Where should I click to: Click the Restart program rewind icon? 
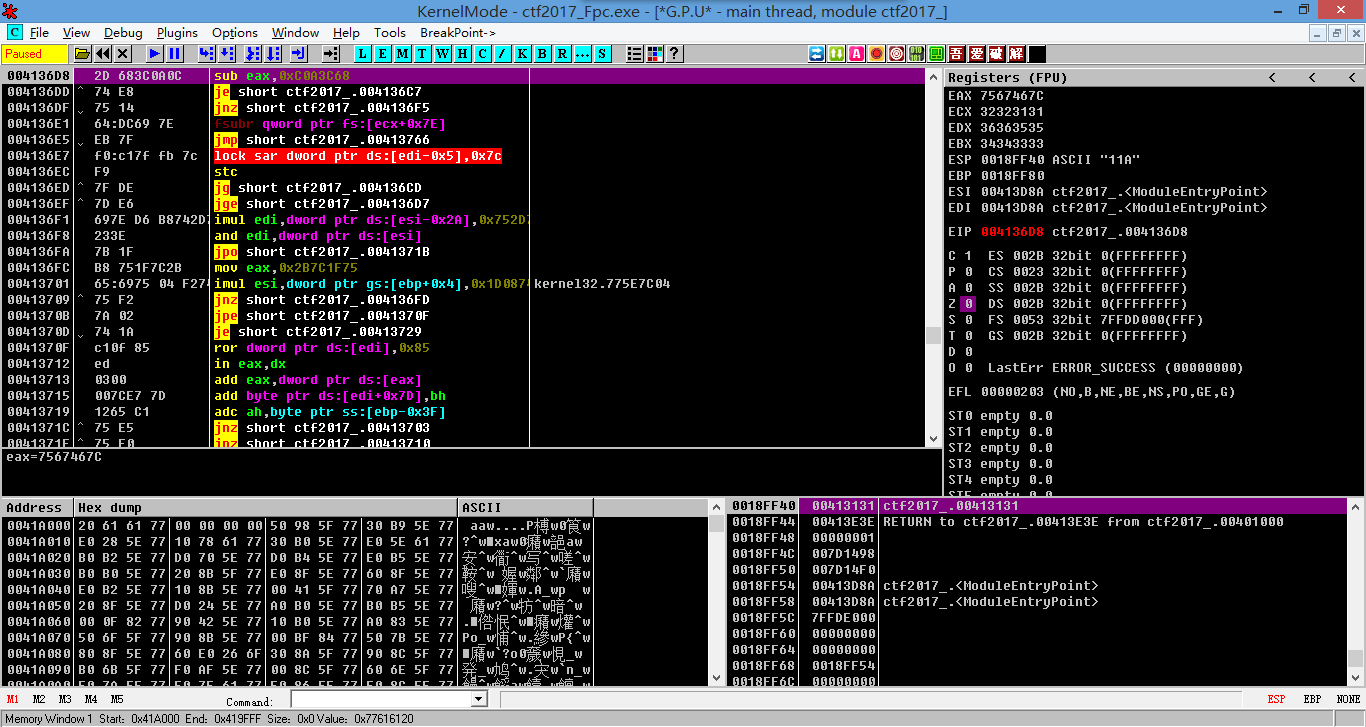coord(102,53)
